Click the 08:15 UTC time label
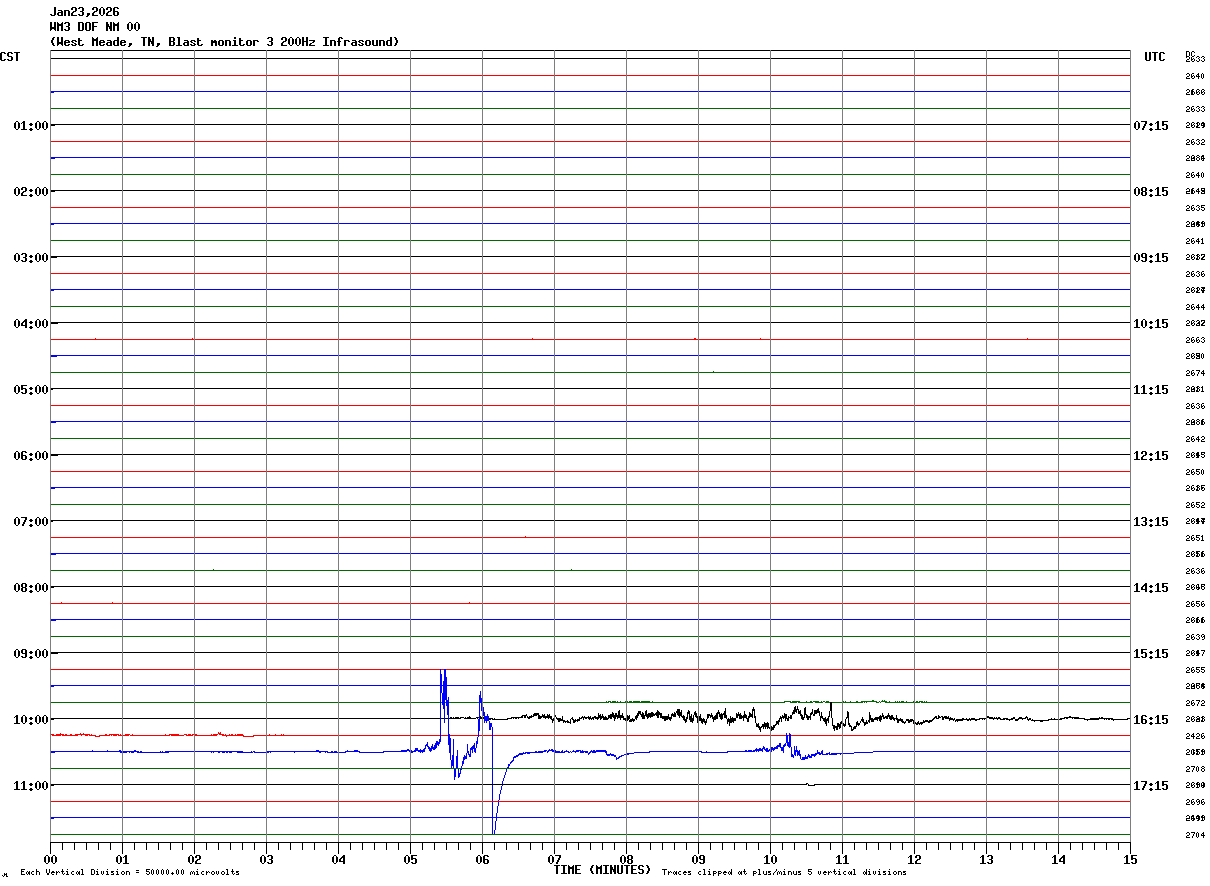Image resolution: width=1210 pixels, height=886 pixels. tap(1151, 191)
